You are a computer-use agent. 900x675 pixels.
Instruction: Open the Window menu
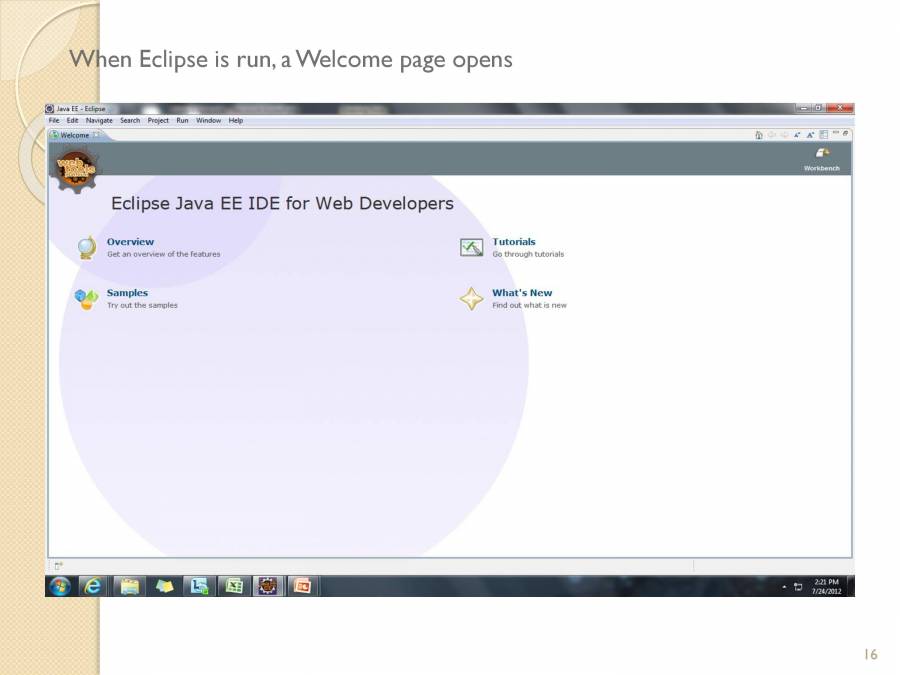(x=208, y=121)
